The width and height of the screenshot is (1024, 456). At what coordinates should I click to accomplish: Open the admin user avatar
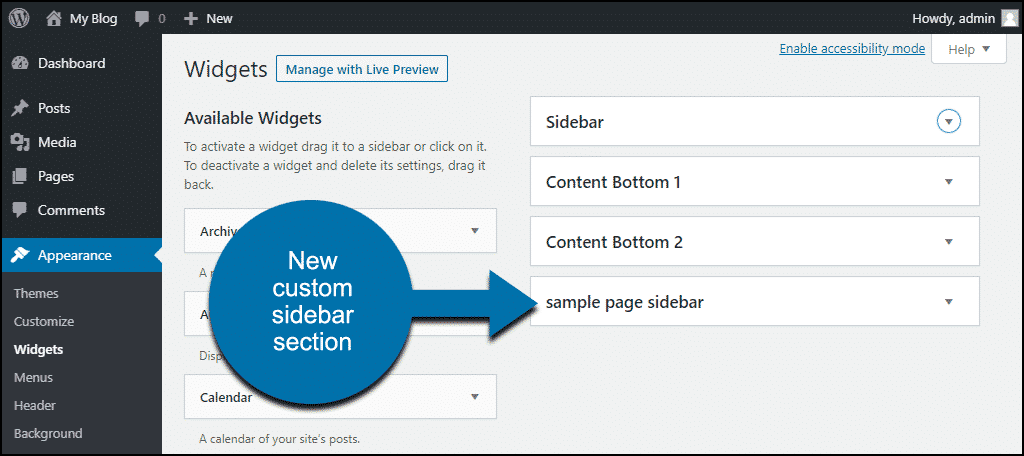point(1008,18)
